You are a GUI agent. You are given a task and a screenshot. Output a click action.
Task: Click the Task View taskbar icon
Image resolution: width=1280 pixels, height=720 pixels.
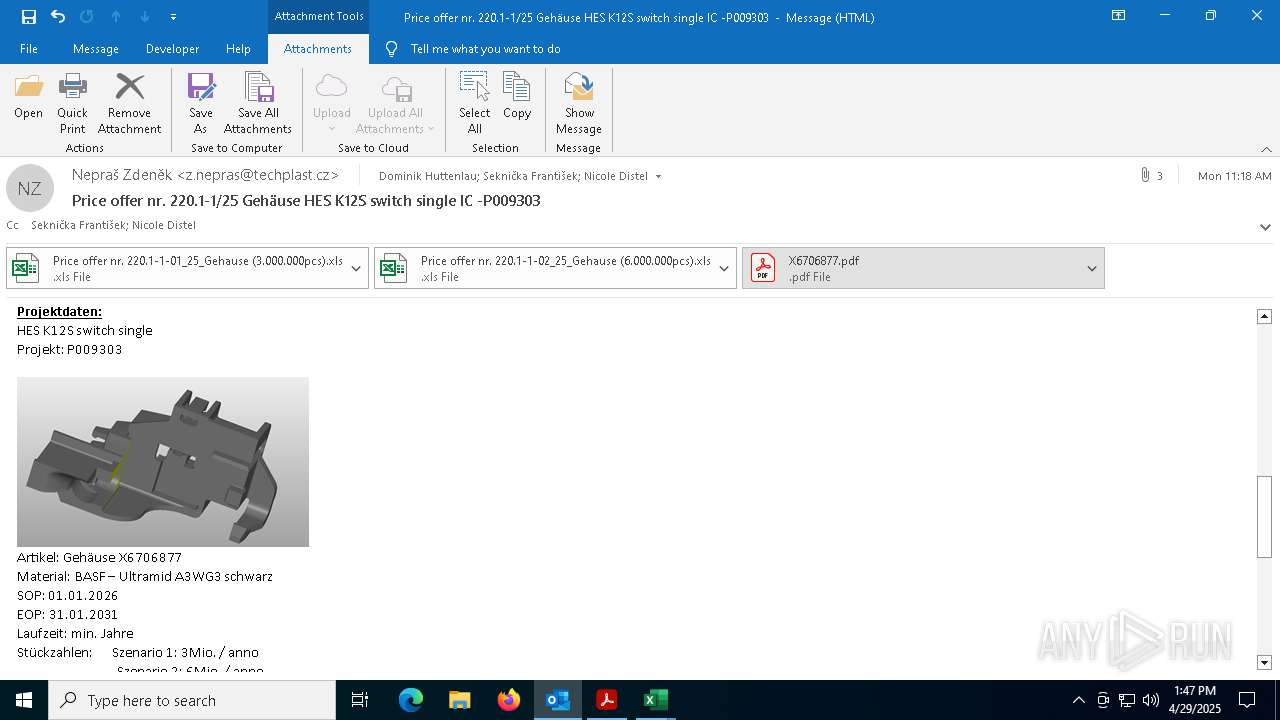point(360,700)
